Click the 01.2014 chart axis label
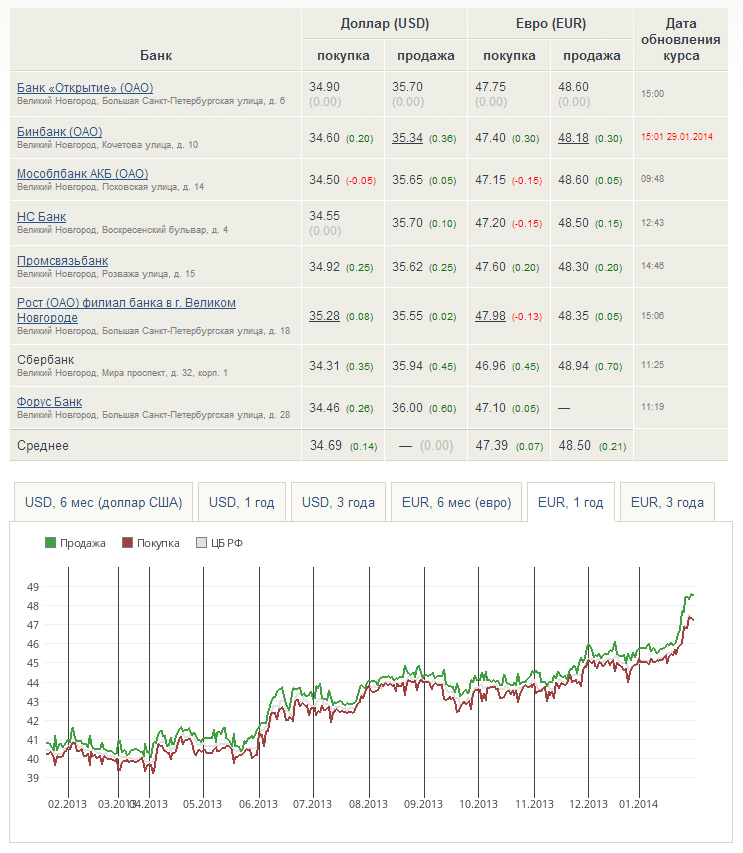This screenshot has height=853, width=743. [x=639, y=804]
